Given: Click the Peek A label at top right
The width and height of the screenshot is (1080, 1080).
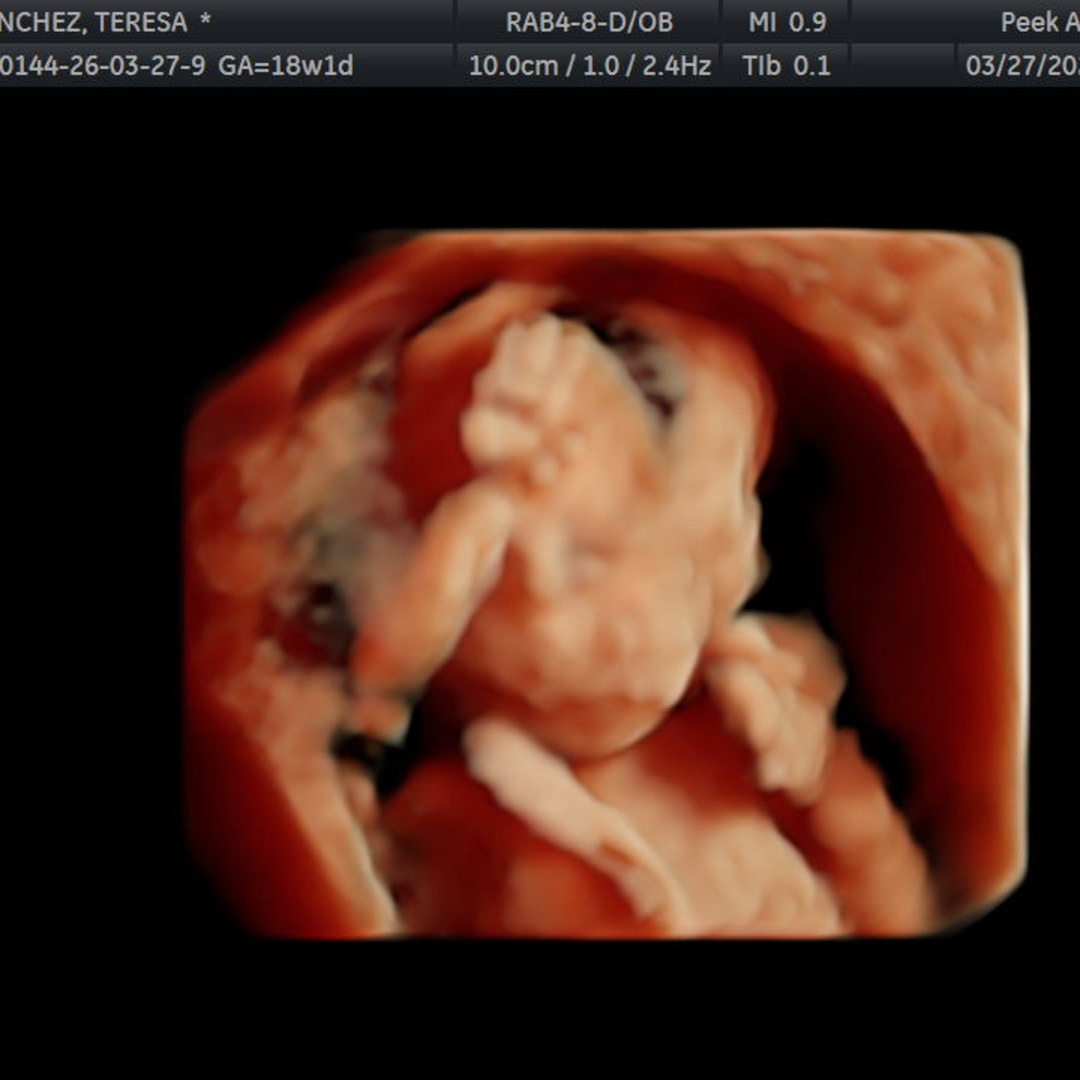Looking at the screenshot, I should (1040, 22).
